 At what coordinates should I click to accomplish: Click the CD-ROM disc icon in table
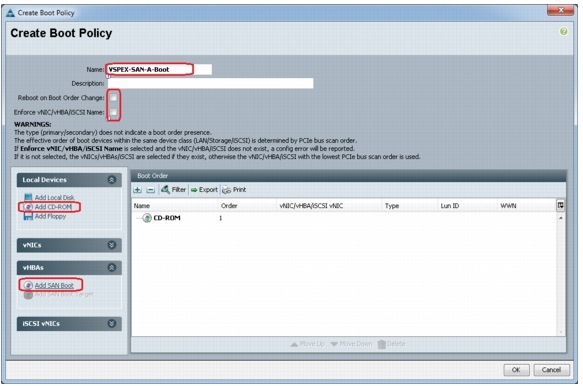point(147,218)
